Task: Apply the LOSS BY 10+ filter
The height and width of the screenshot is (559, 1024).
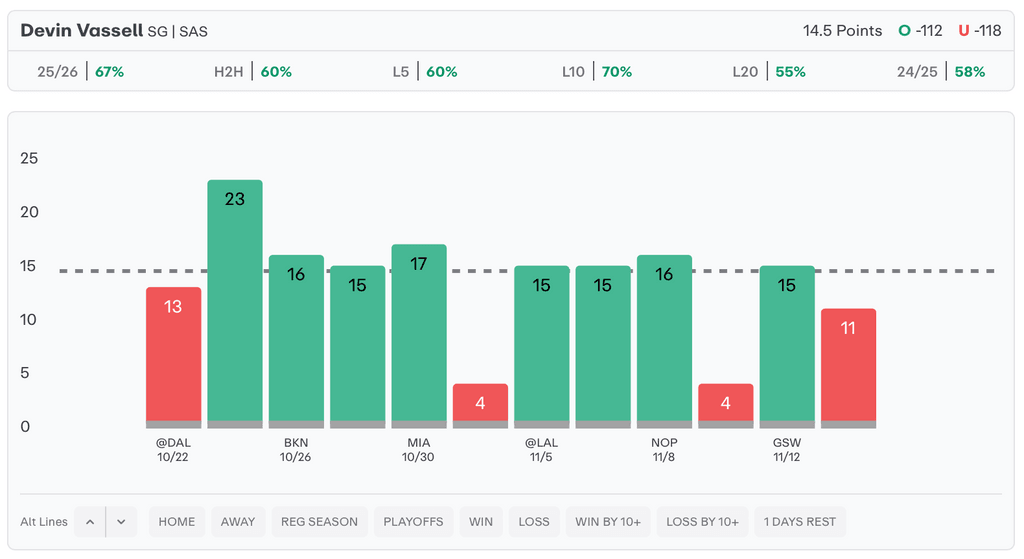Action: point(702,522)
